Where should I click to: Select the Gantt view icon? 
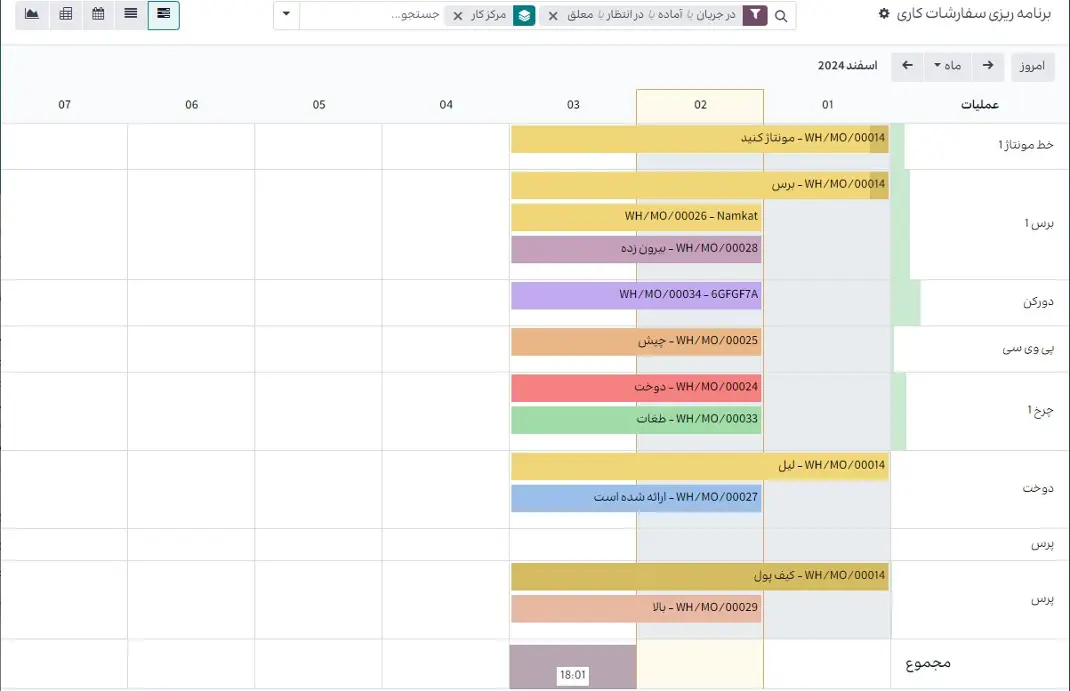(163, 15)
